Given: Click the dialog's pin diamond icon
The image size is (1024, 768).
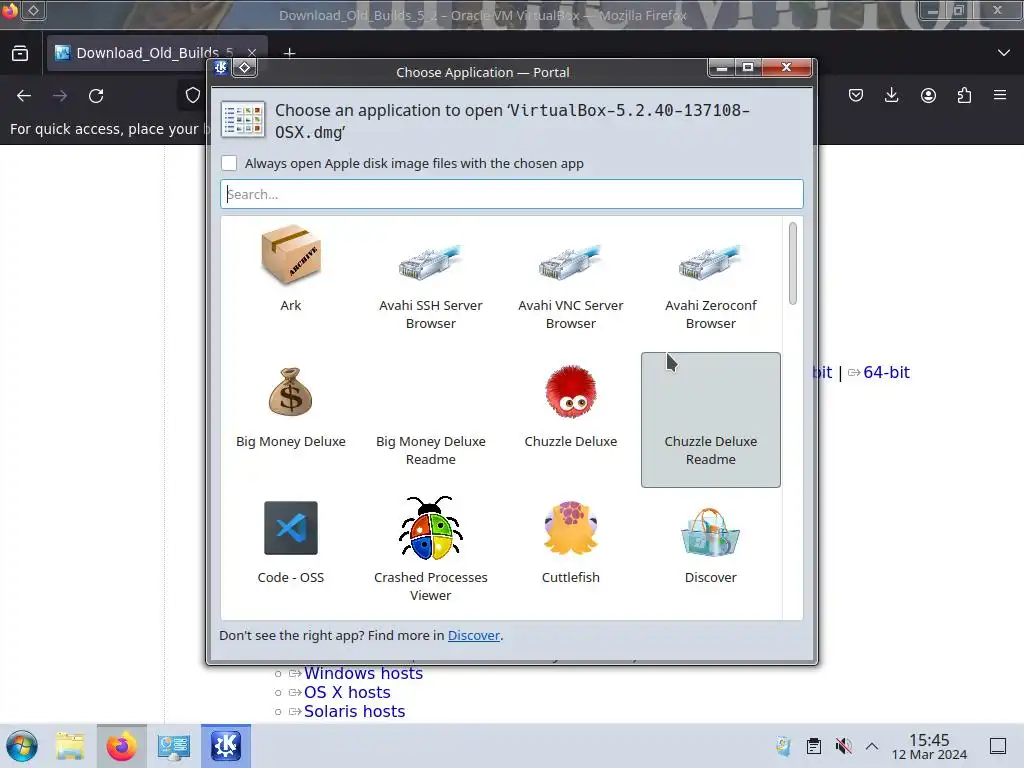Looking at the screenshot, I should tap(244, 67).
